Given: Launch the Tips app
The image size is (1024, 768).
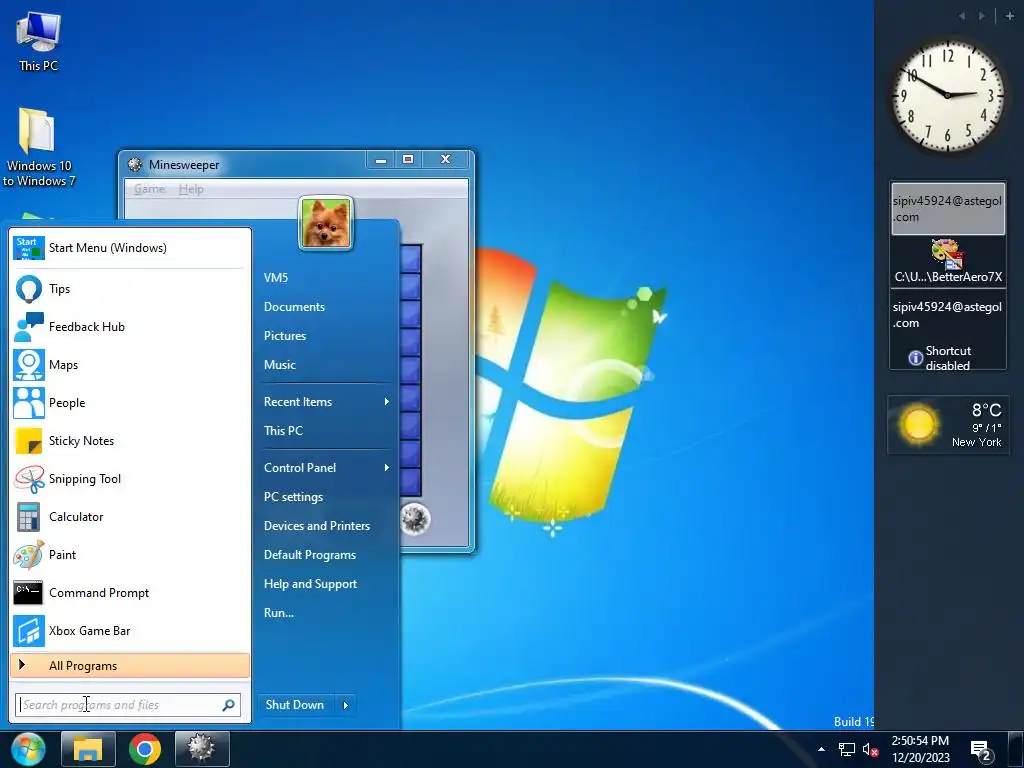Looking at the screenshot, I should pos(130,289).
